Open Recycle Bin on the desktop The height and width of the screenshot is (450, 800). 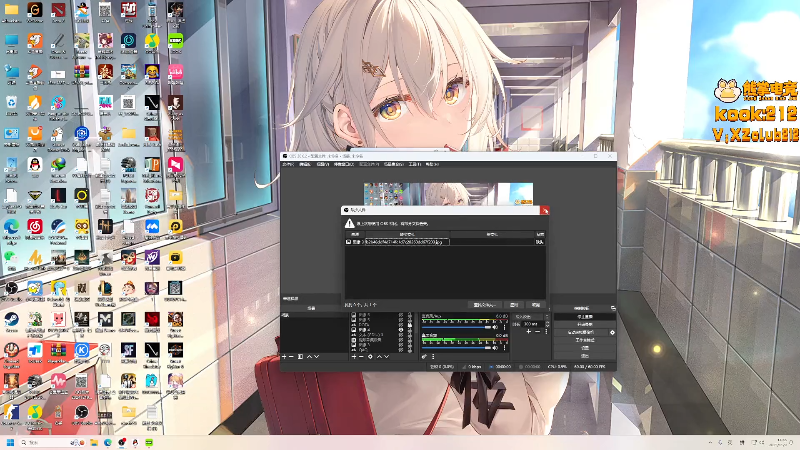(x=11, y=105)
